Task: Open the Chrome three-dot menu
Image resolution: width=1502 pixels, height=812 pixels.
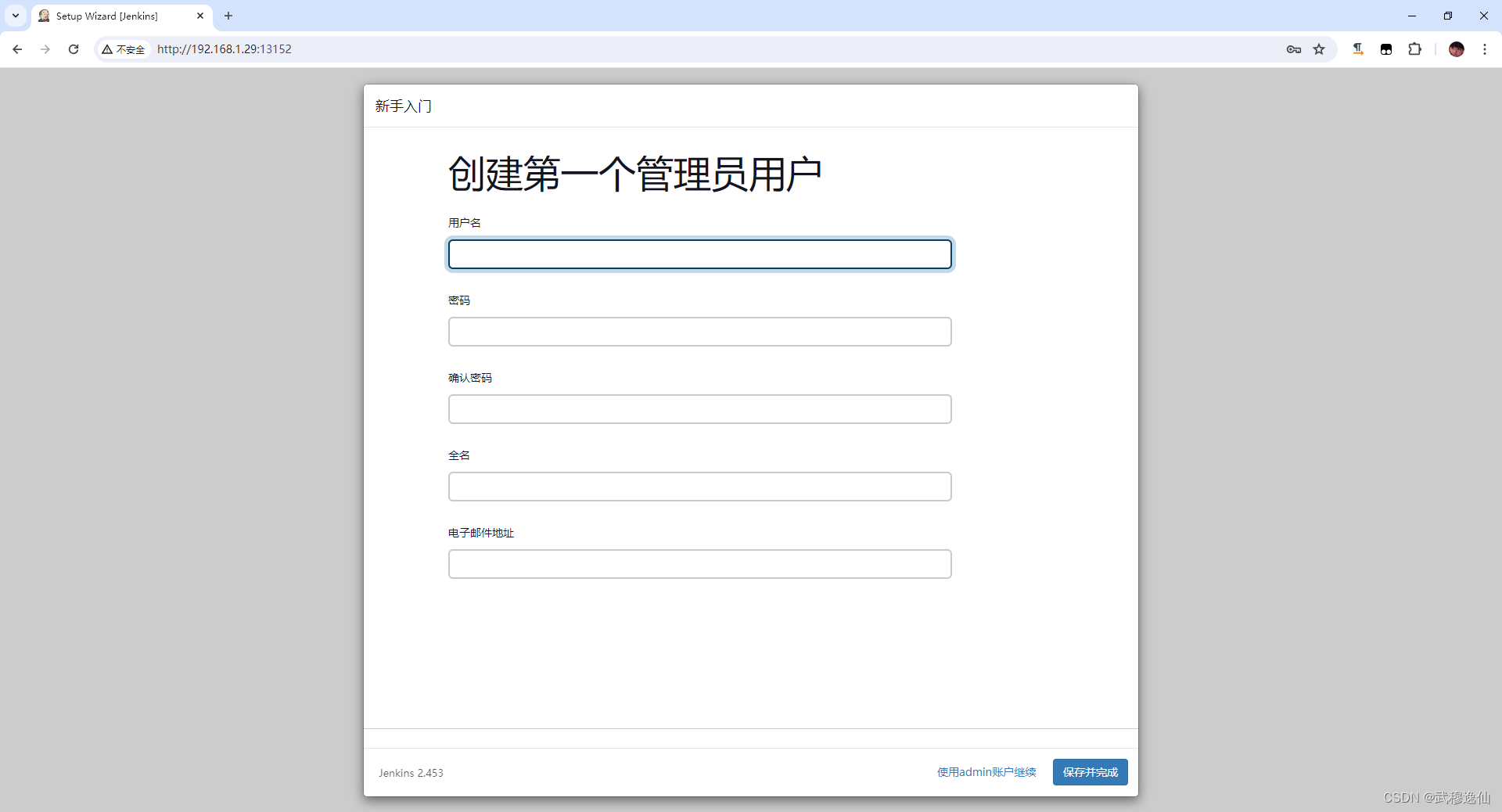Action: coord(1484,49)
